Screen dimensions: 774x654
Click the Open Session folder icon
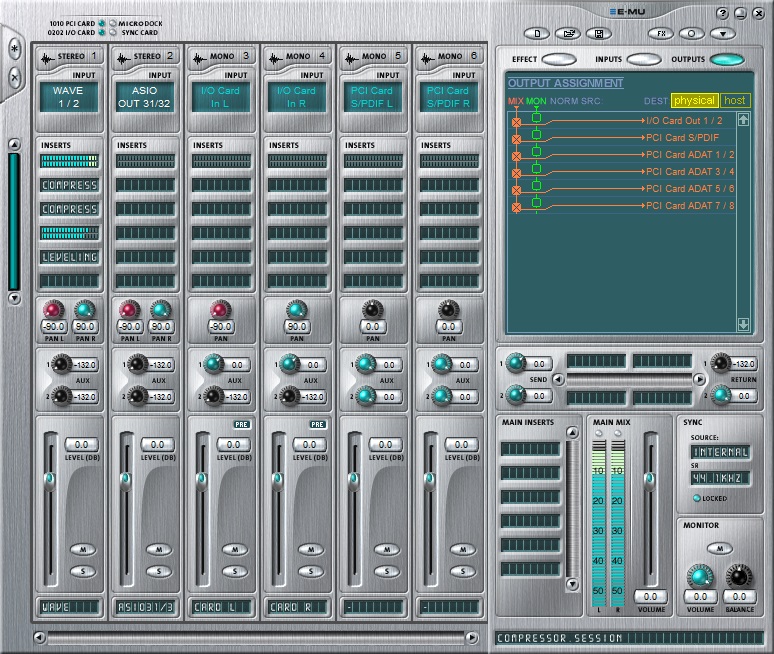pyautogui.click(x=568, y=34)
